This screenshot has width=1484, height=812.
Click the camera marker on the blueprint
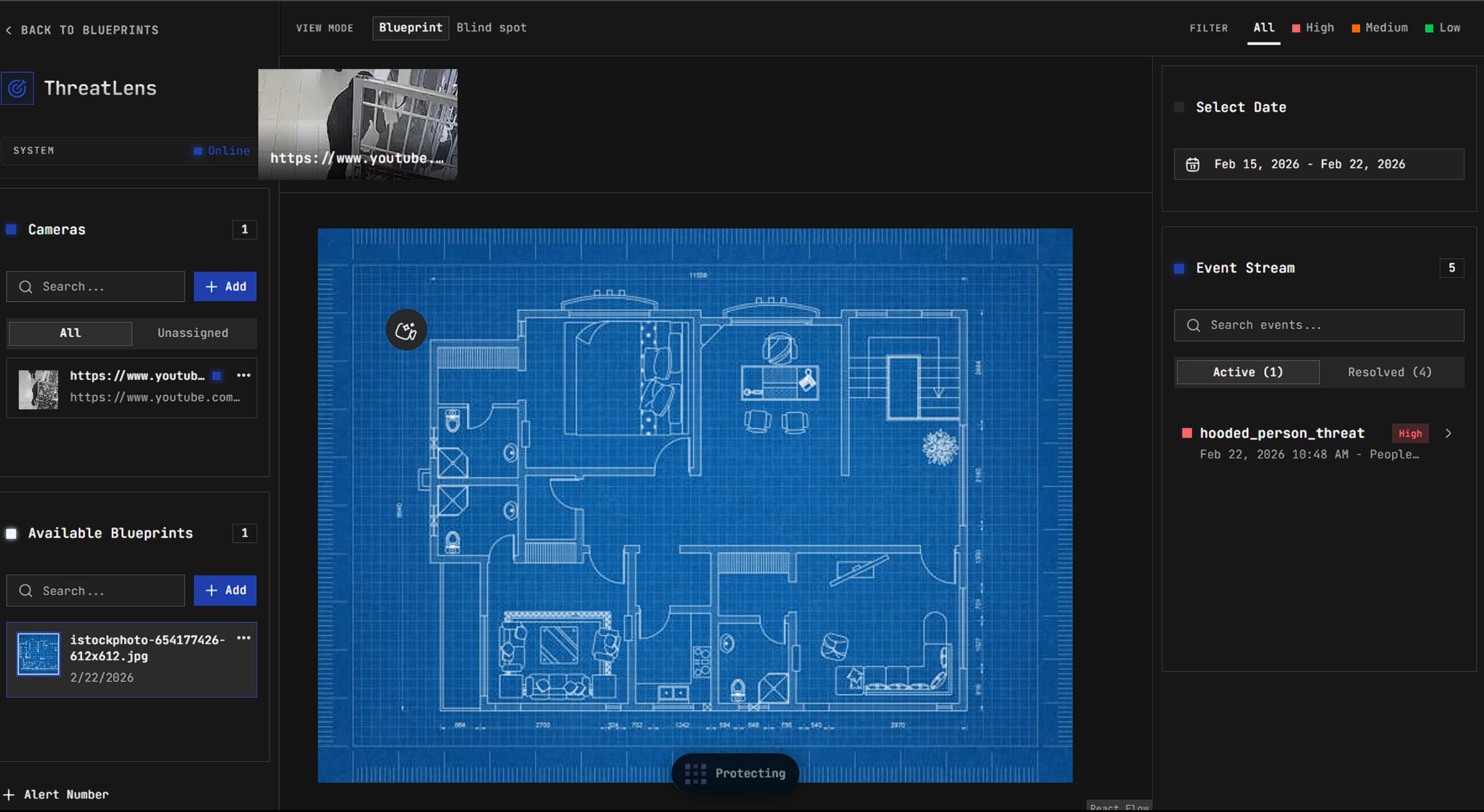coord(406,330)
